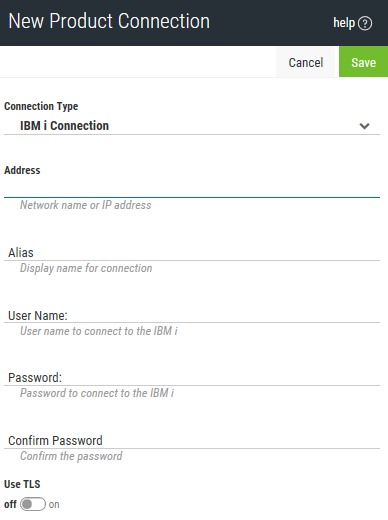Click the Address heading label
The image size is (388, 520).
(x=22, y=170)
